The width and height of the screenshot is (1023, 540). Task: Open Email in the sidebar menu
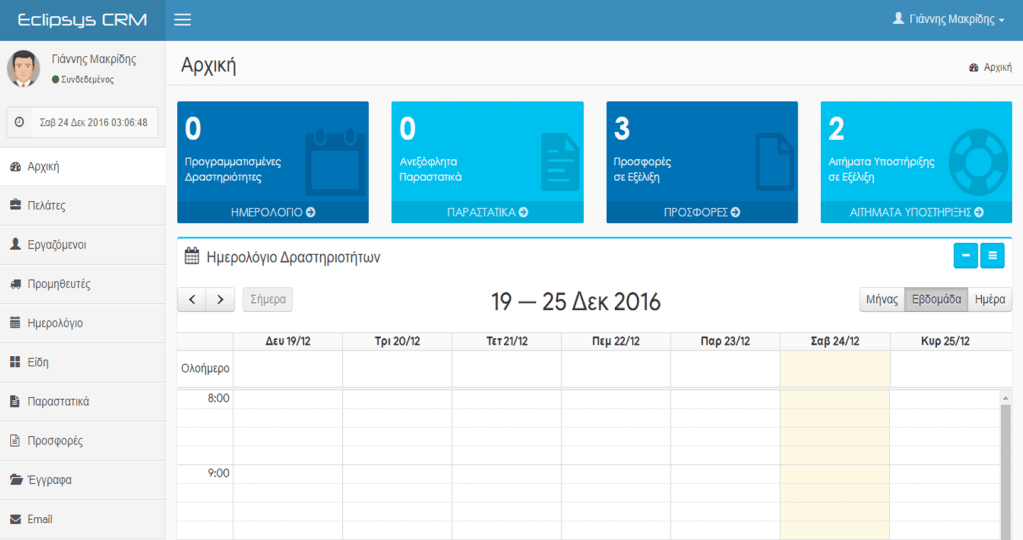click(x=83, y=518)
